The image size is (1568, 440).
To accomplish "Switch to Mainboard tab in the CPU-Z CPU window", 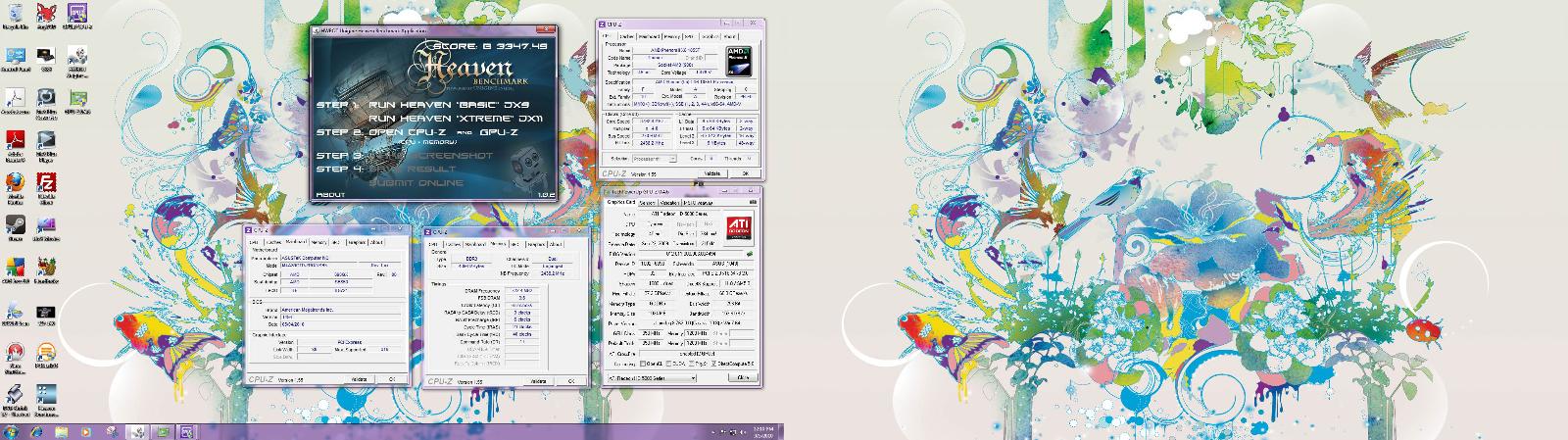I will click(x=649, y=36).
